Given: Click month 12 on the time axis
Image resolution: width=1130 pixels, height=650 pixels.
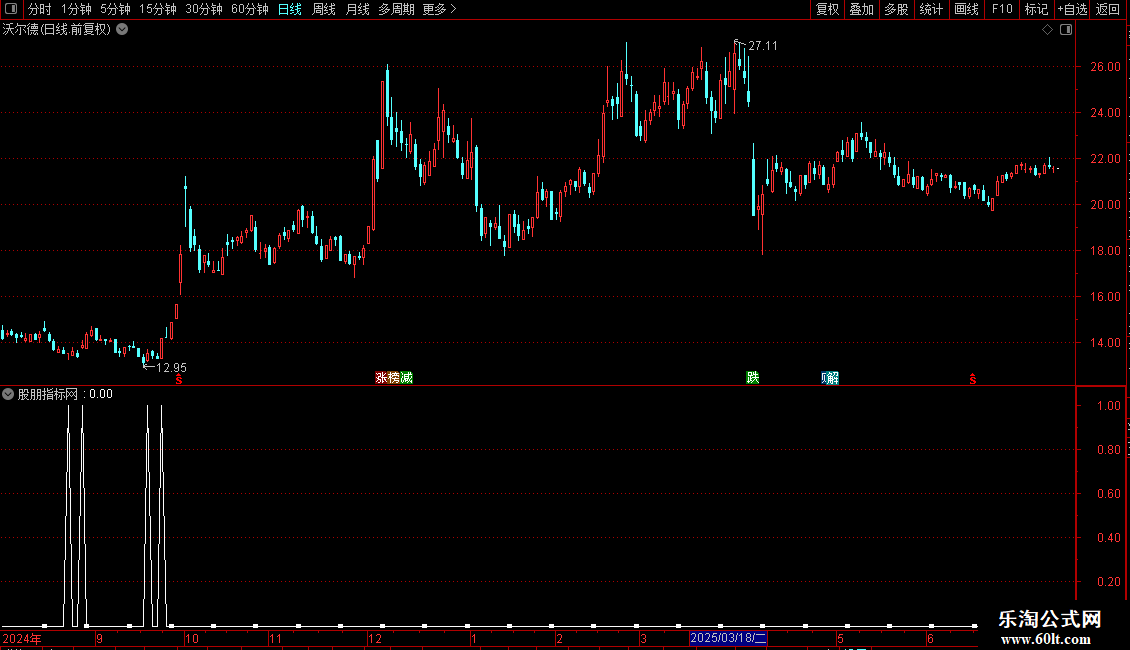Looking at the screenshot, I should click(x=375, y=638).
